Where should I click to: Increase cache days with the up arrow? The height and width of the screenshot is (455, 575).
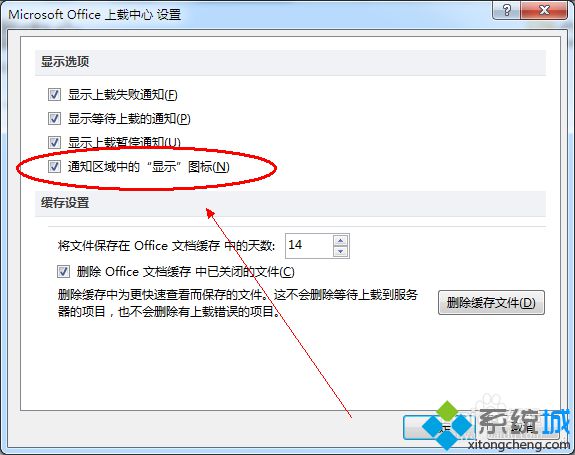341,241
